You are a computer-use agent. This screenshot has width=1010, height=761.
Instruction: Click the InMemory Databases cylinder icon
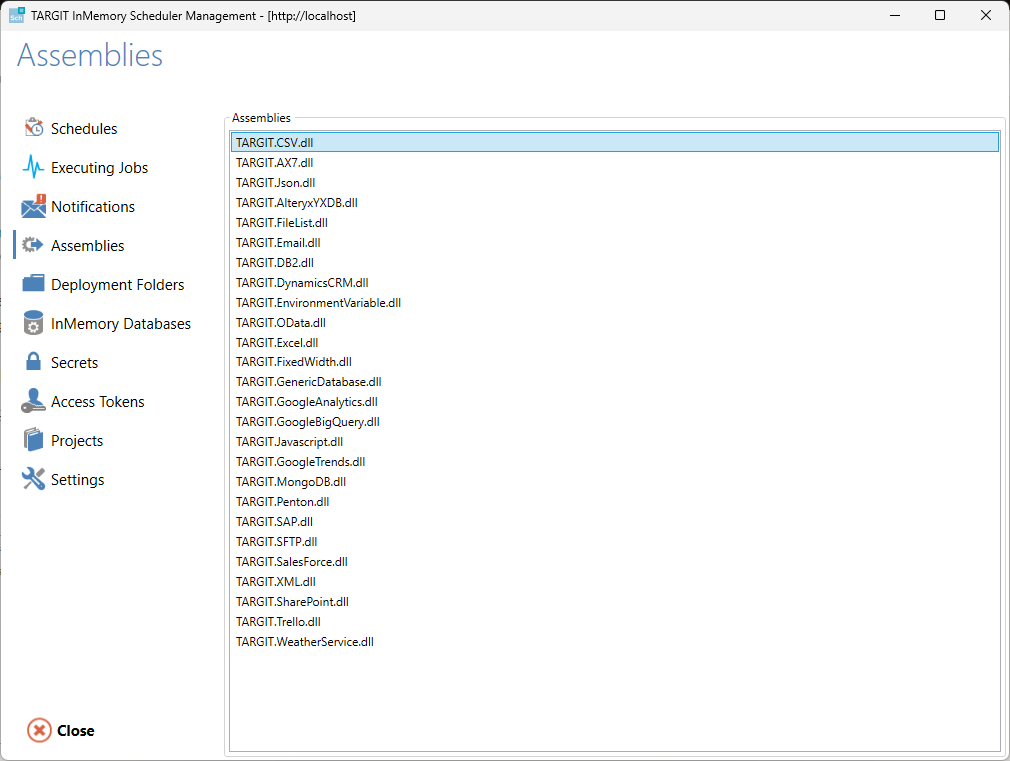(33, 323)
